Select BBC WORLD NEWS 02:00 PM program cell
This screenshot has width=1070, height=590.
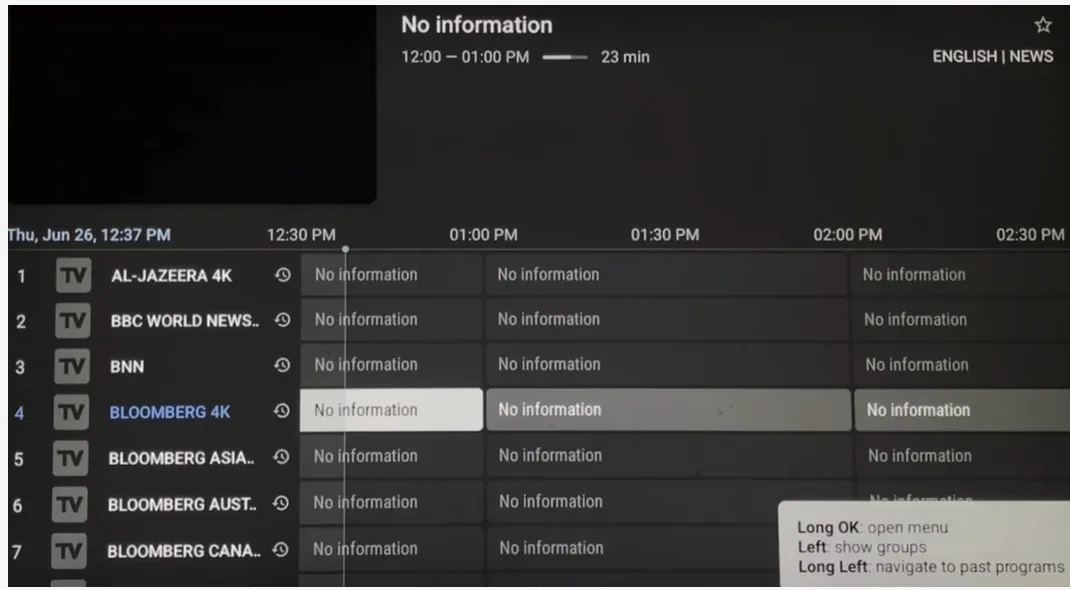tap(961, 319)
